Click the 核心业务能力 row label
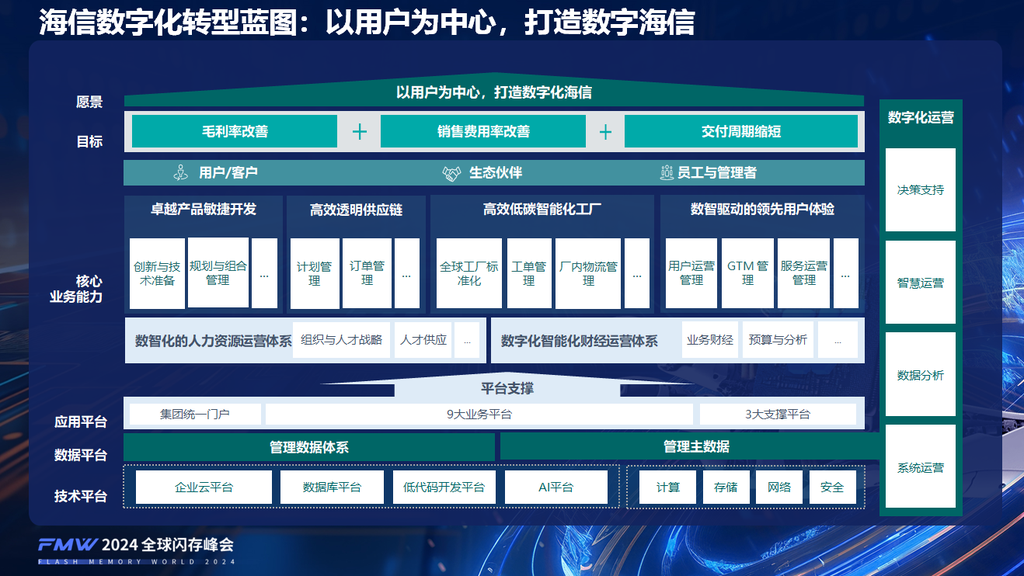This screenshot has height=576, width=1024. 76,289
